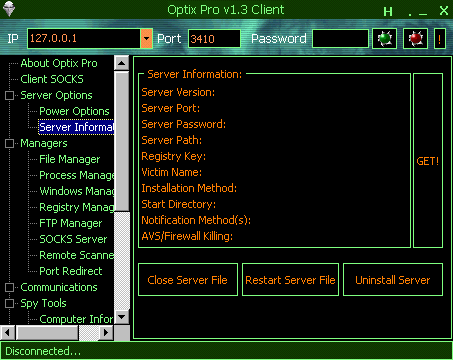Click the tree scrollbar up arrow

[x=122, y=63]
